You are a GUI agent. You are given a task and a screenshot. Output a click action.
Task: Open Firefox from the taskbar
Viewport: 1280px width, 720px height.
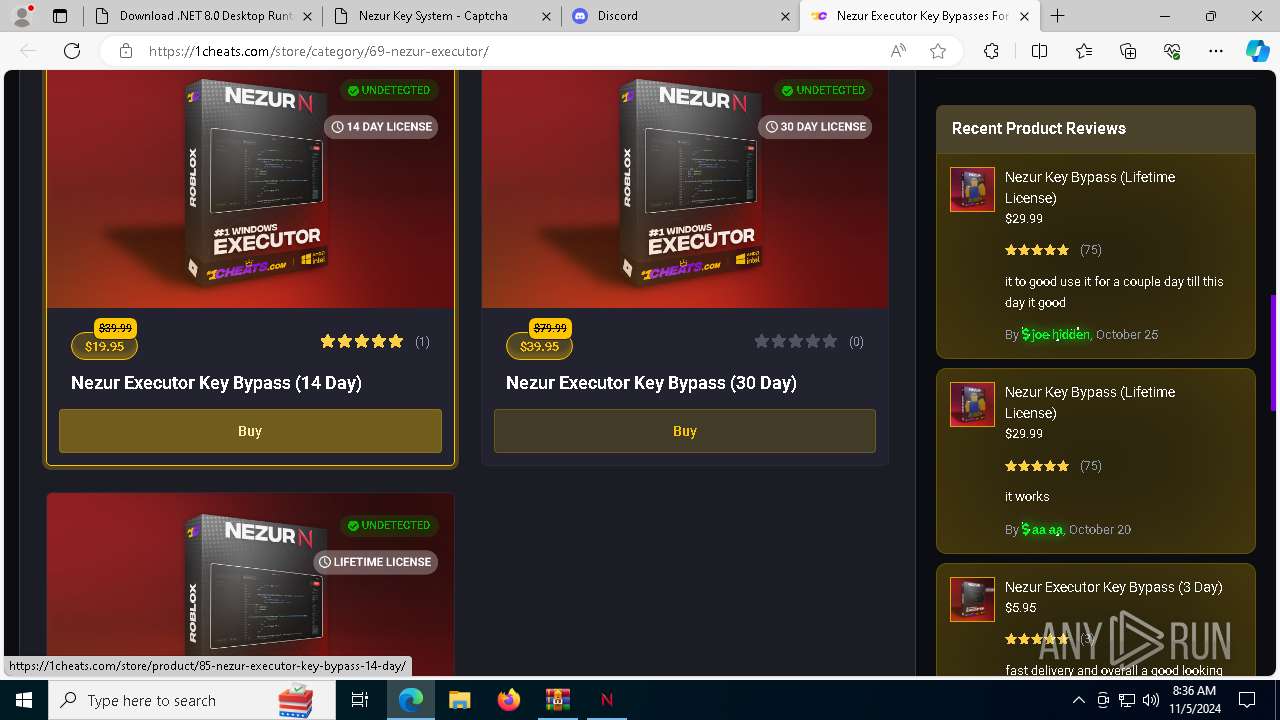coord(509,700)
